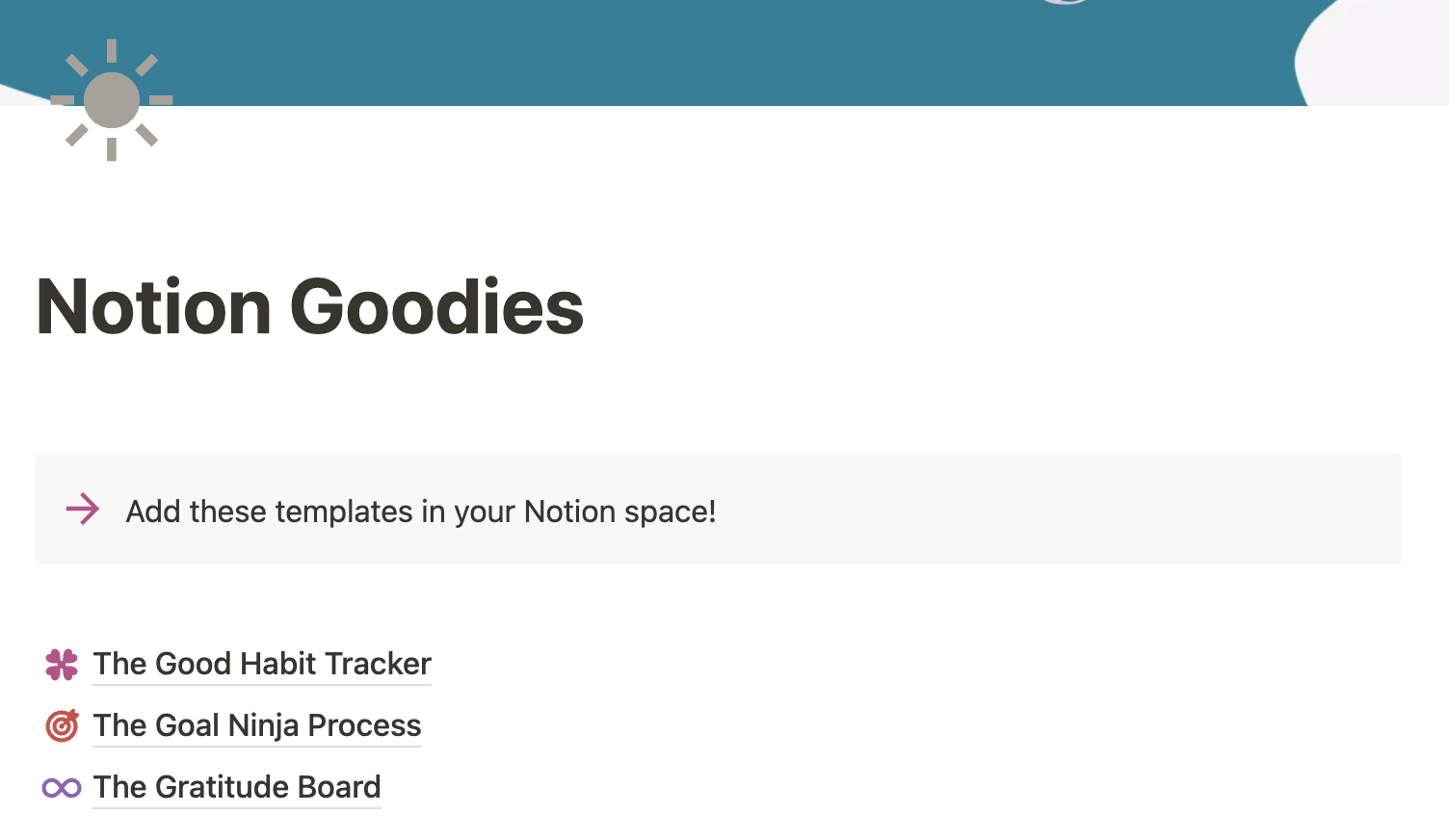Click the word Notion in the page title
The image size is (1449, 840).
point(154,306)
